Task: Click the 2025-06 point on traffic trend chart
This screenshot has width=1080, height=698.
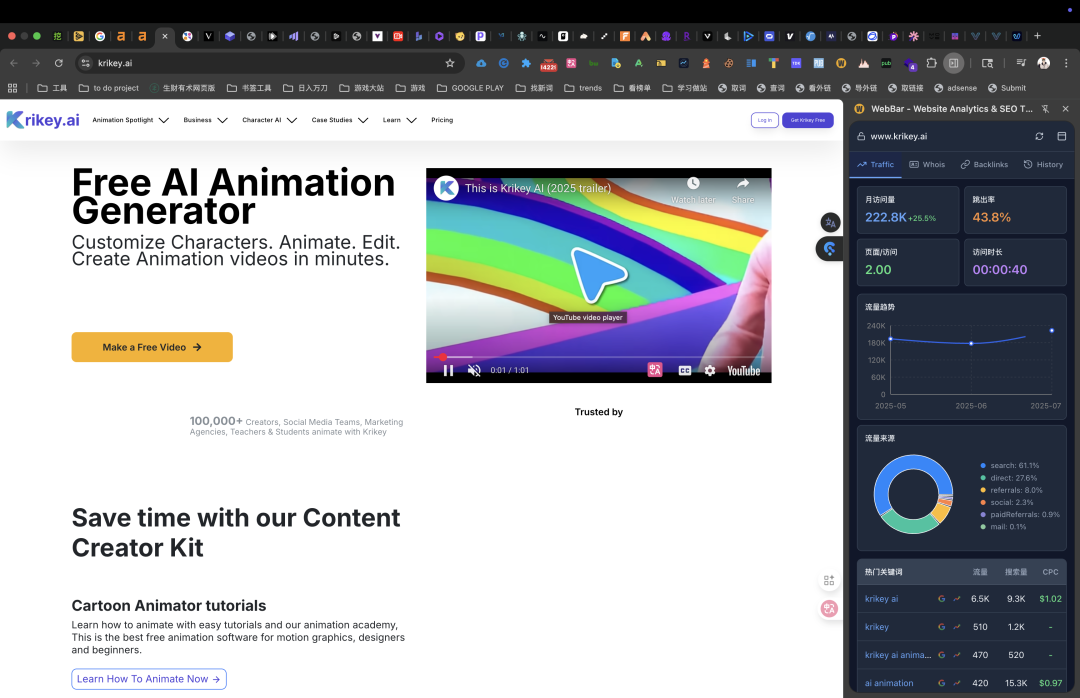Action: tap(971, 343)
